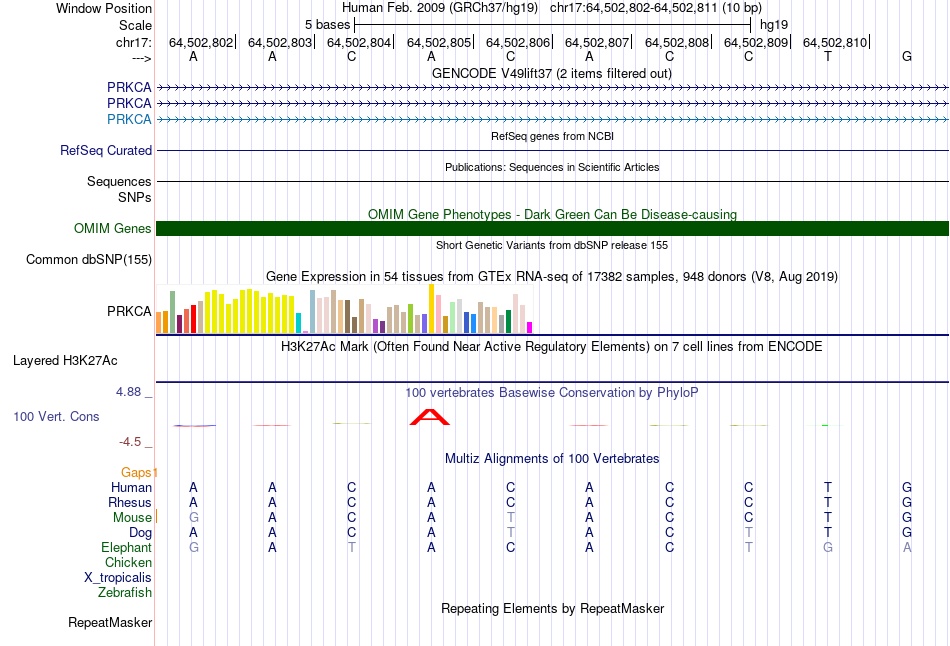The width and height of the screenshot is (950, 646).
Task: Click the tallest gold bar in GTEx chart
Action: tap(431, 308)
